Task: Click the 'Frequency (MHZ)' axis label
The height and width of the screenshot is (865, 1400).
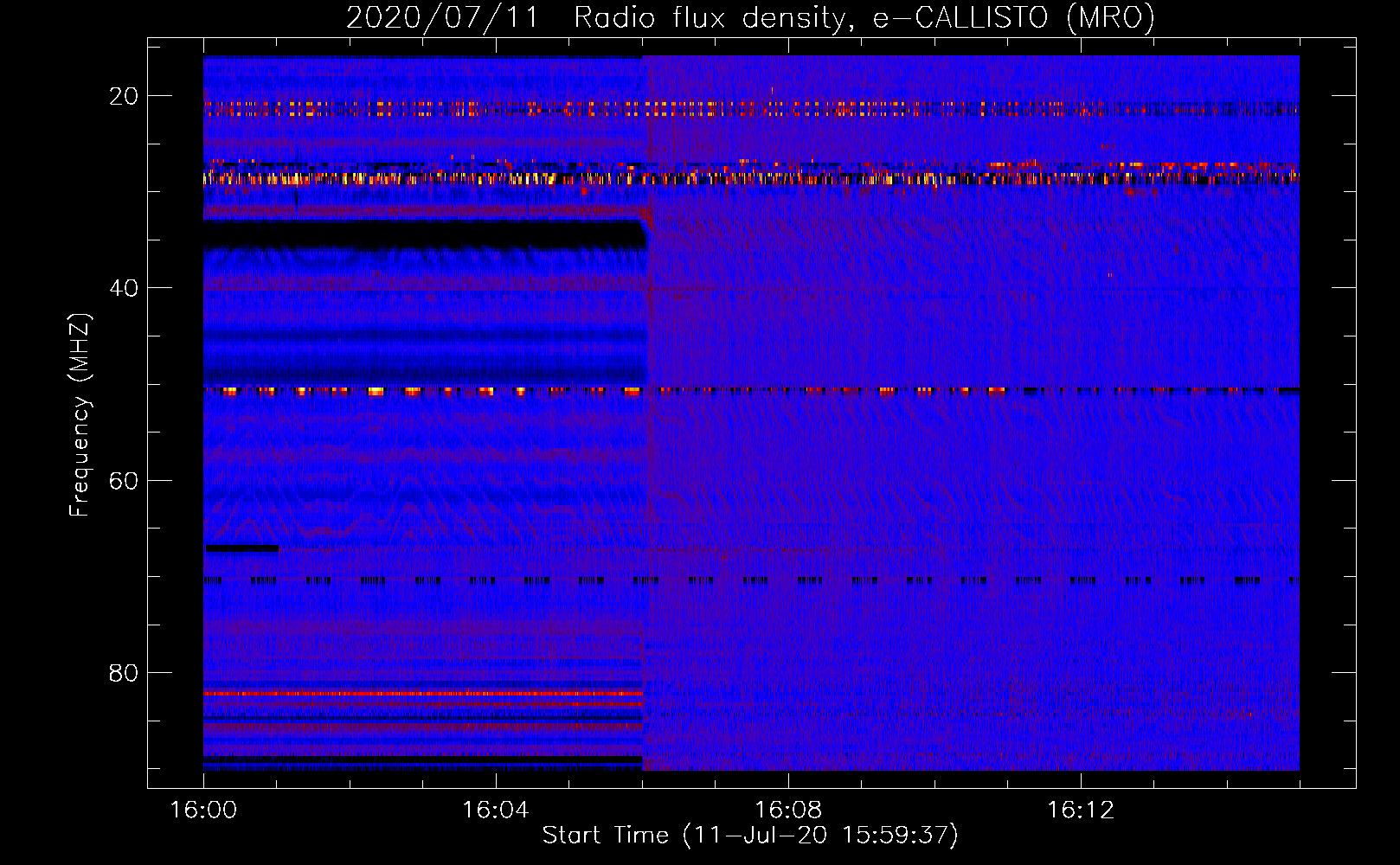Action: point(80,415)
